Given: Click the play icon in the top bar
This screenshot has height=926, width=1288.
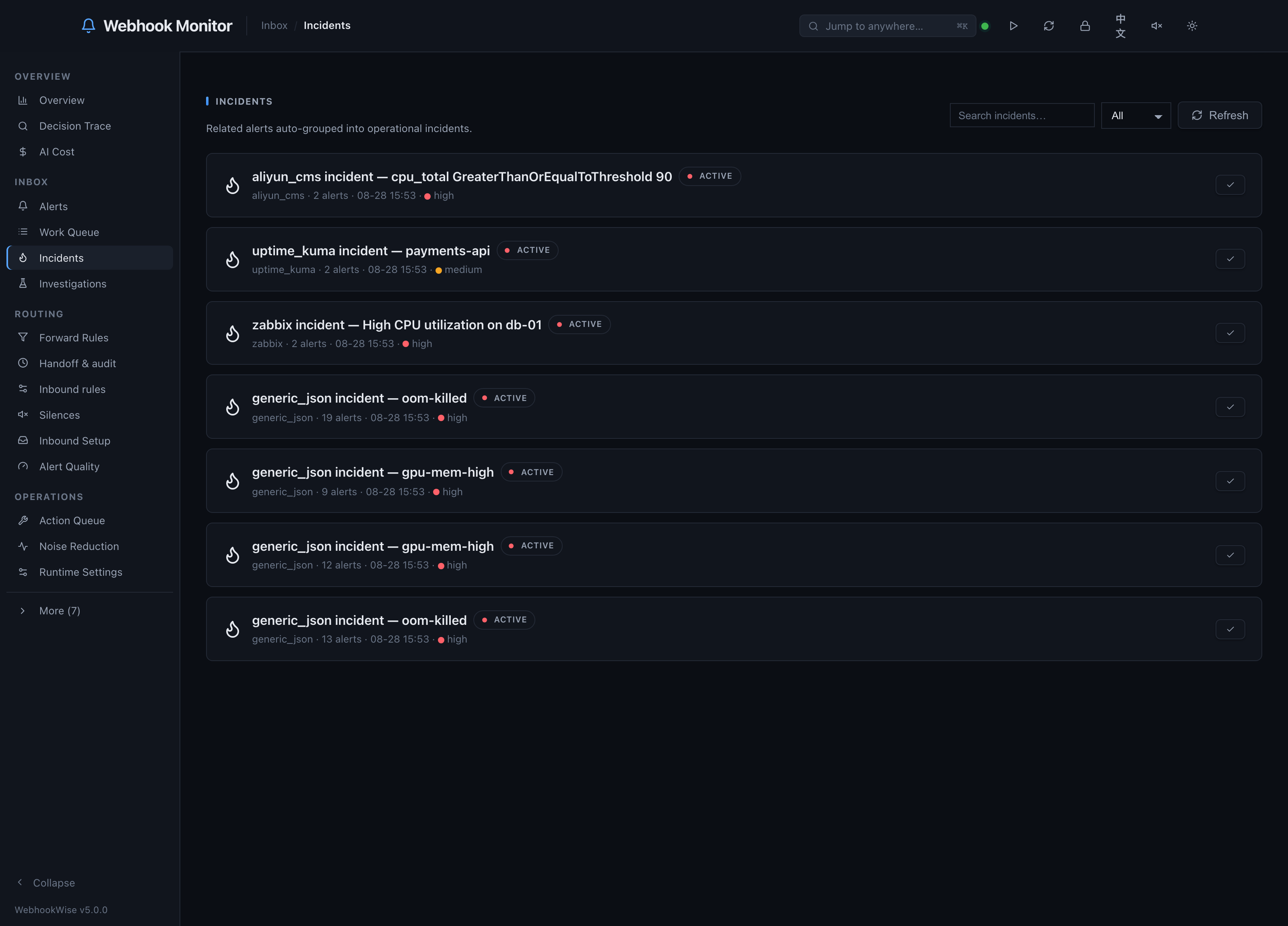Looking at the screenshot, I should tap(1014, 25).
